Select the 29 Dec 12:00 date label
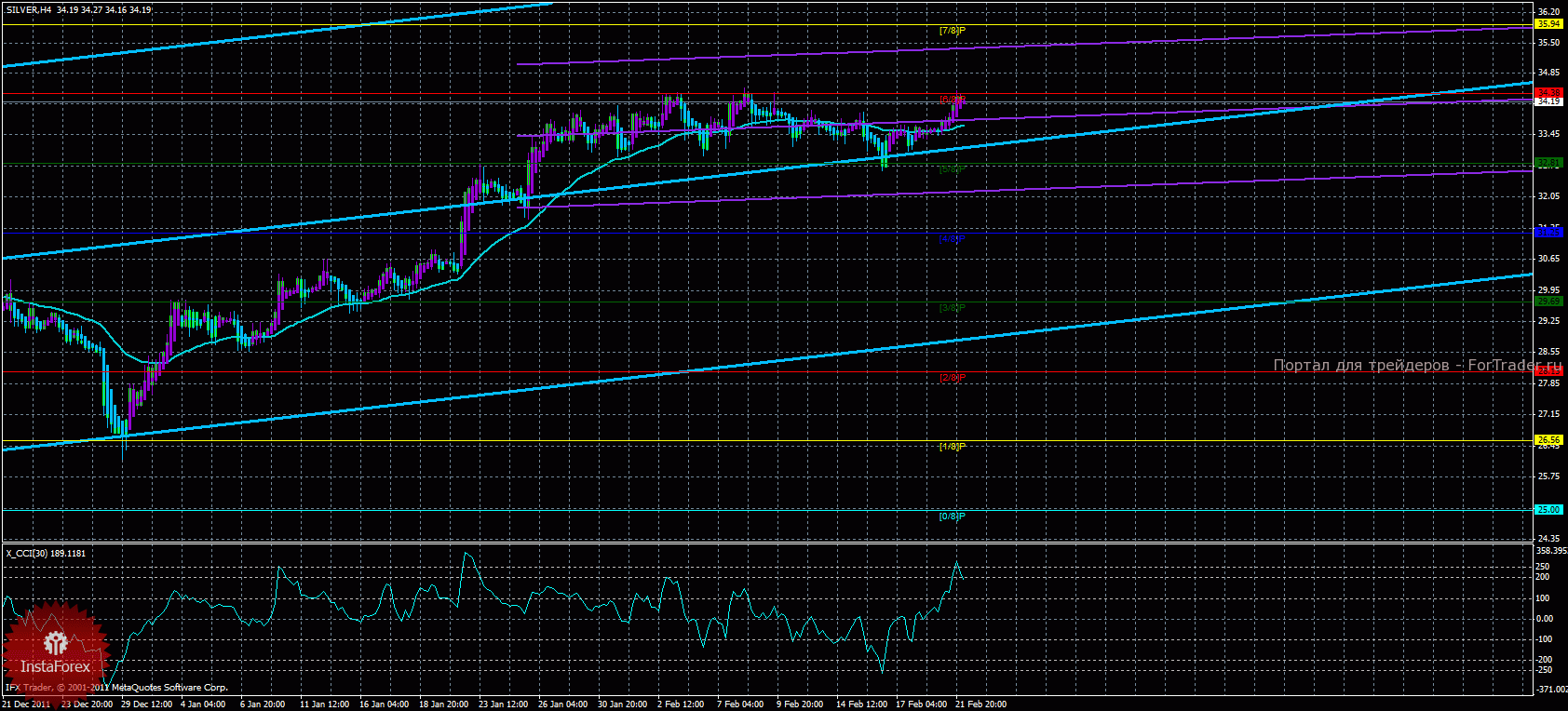Viewport: 1568px width, 711px height. (x=146, y=704)
